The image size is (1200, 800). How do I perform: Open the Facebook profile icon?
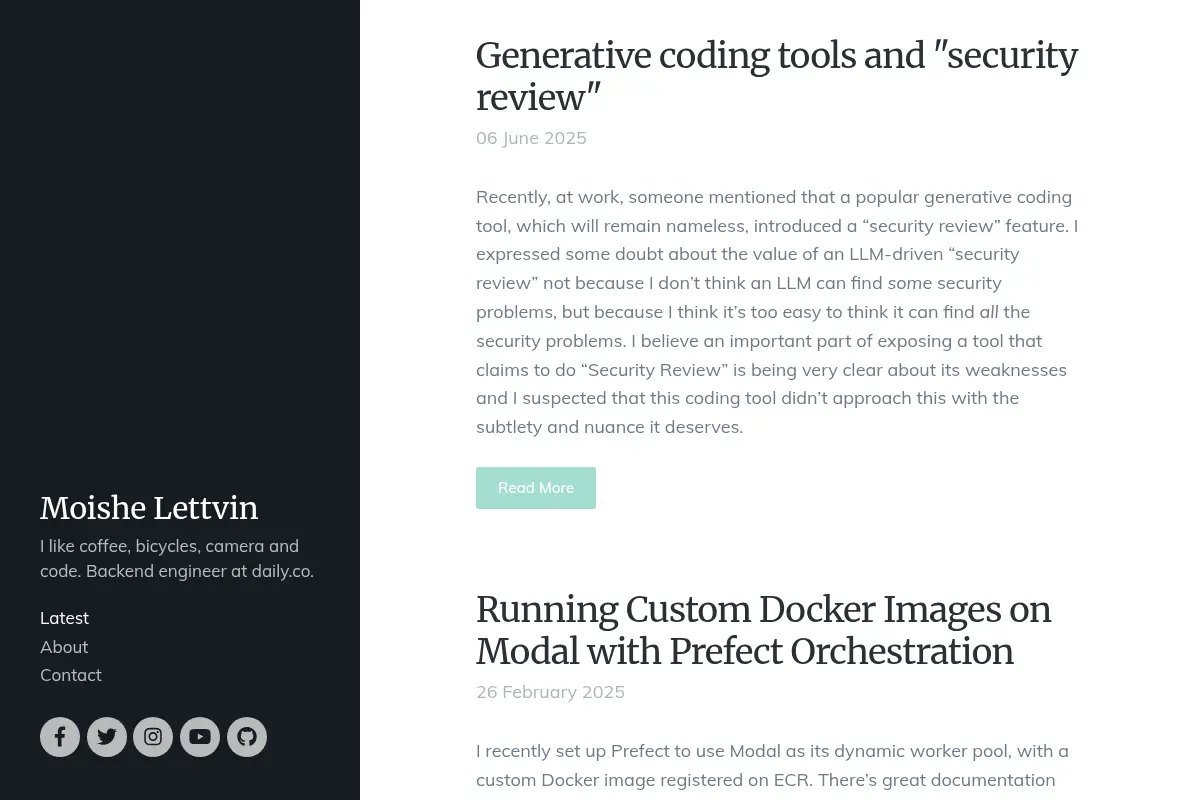coord(60,737)
